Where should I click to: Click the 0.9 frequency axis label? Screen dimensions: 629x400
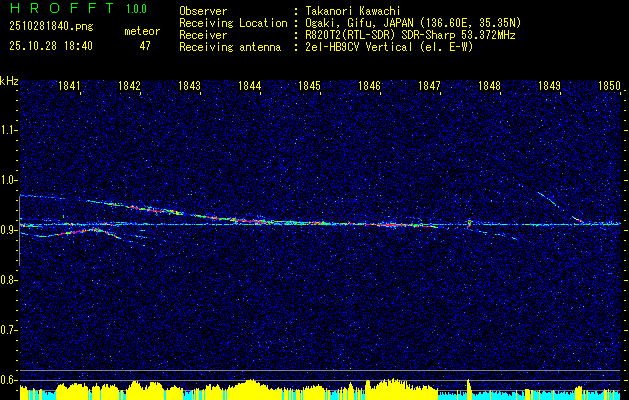[9, 230]
